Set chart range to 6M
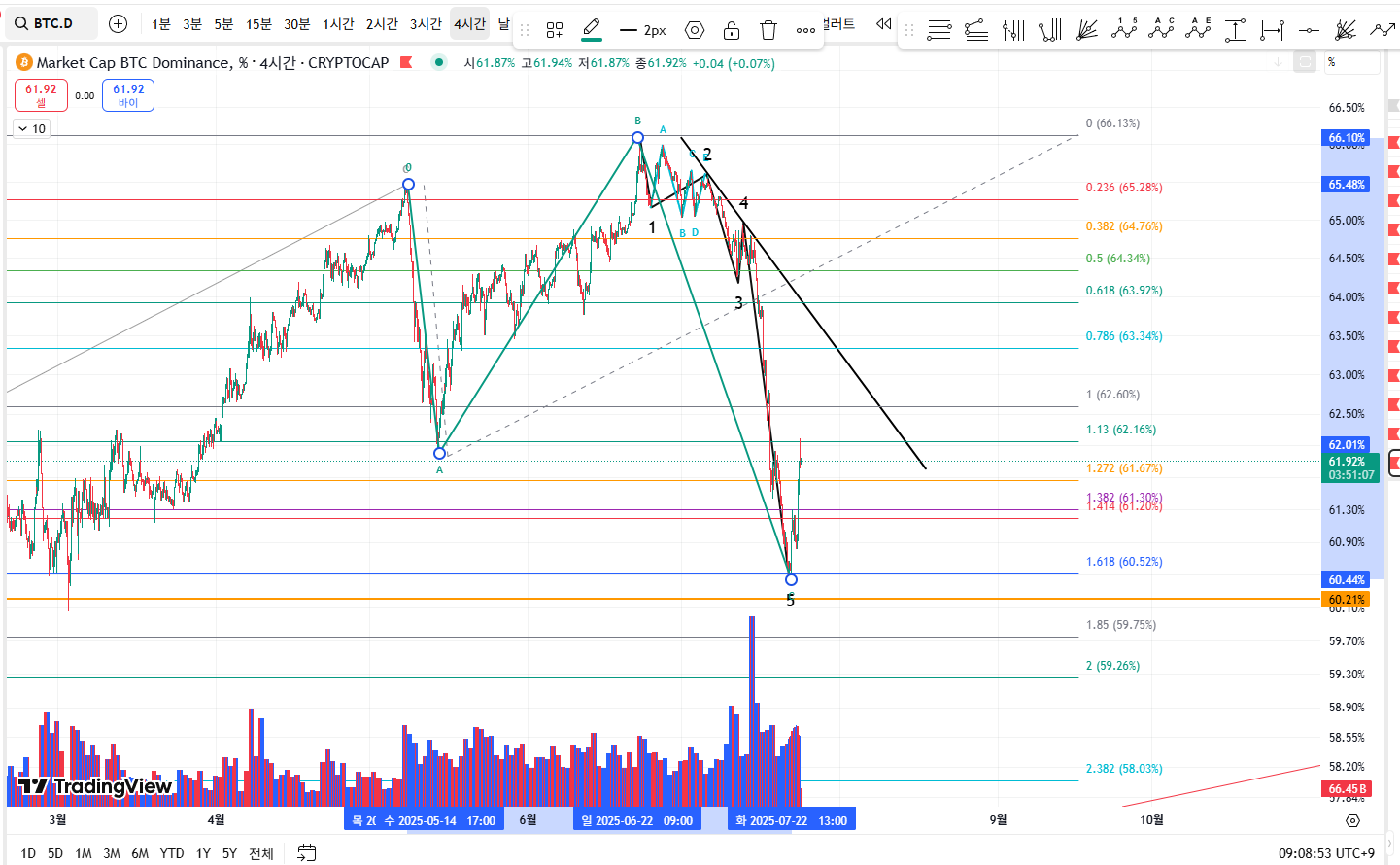 pos(140,853)
